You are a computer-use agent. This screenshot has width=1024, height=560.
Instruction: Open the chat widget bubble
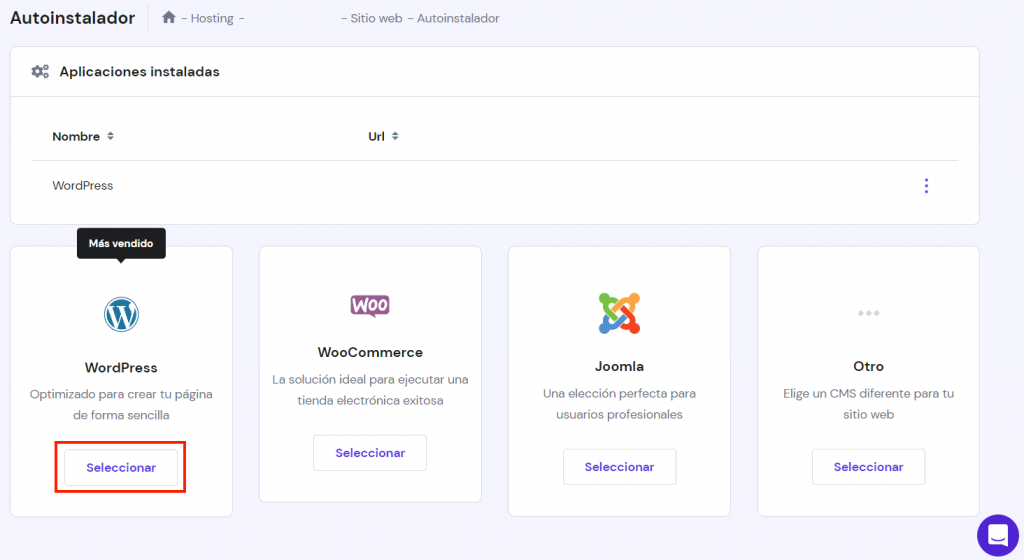click(998, 535)
